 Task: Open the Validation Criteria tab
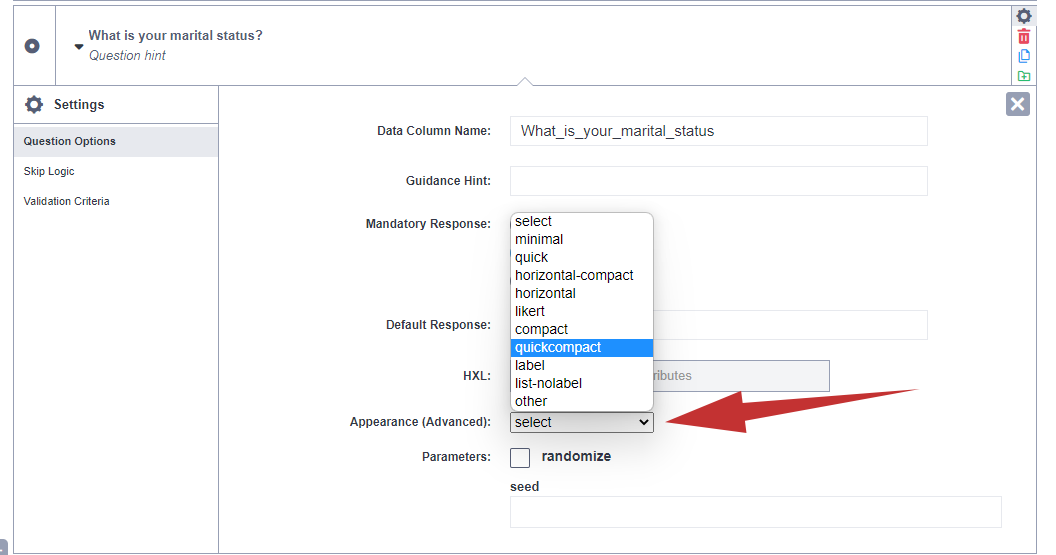[x=67, y=201]
